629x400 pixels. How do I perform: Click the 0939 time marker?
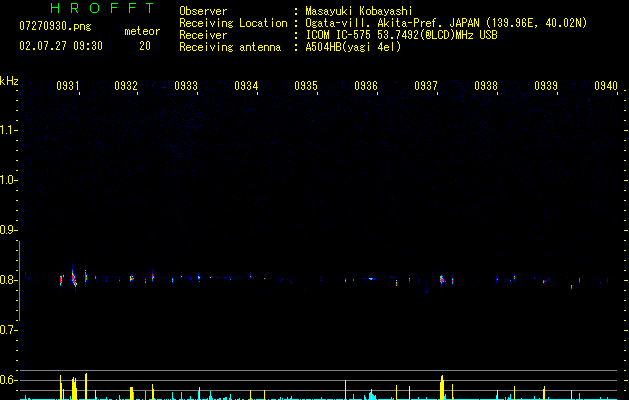(x=546, y=86)
